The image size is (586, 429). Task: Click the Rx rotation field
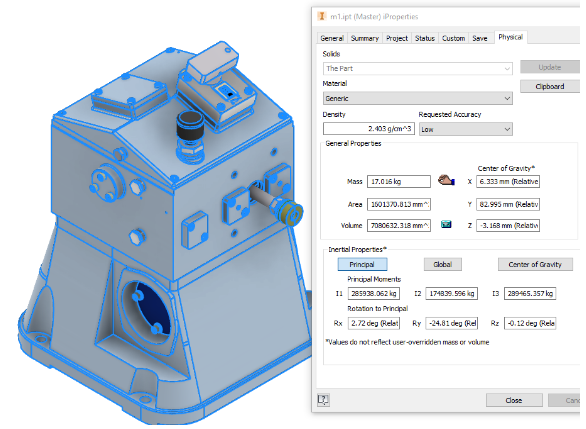click(374, 323)
